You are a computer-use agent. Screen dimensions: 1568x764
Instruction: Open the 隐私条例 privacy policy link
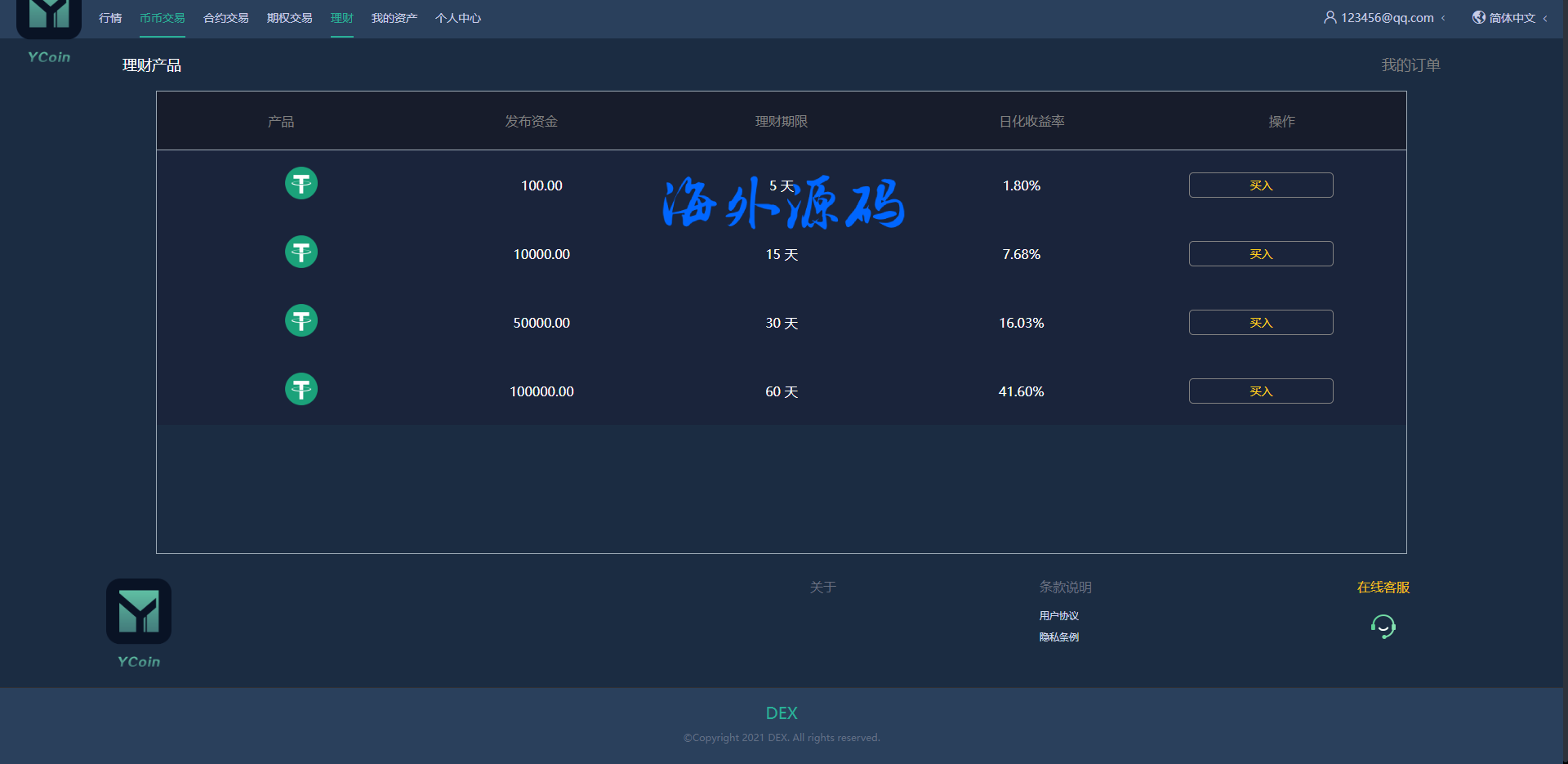pyautogui.click(x=1059, y=637)
